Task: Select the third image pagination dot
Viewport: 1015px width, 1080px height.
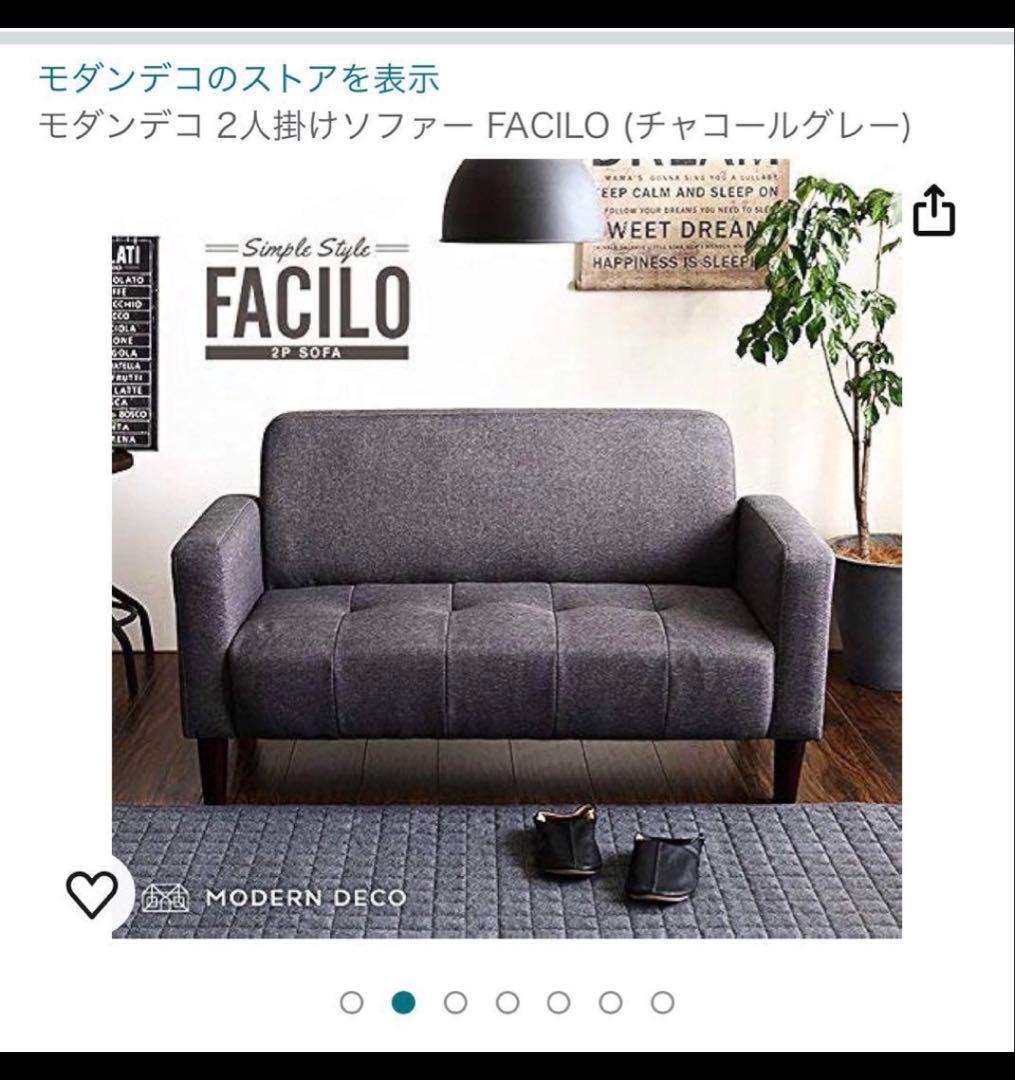Action: click(455, 1002)
